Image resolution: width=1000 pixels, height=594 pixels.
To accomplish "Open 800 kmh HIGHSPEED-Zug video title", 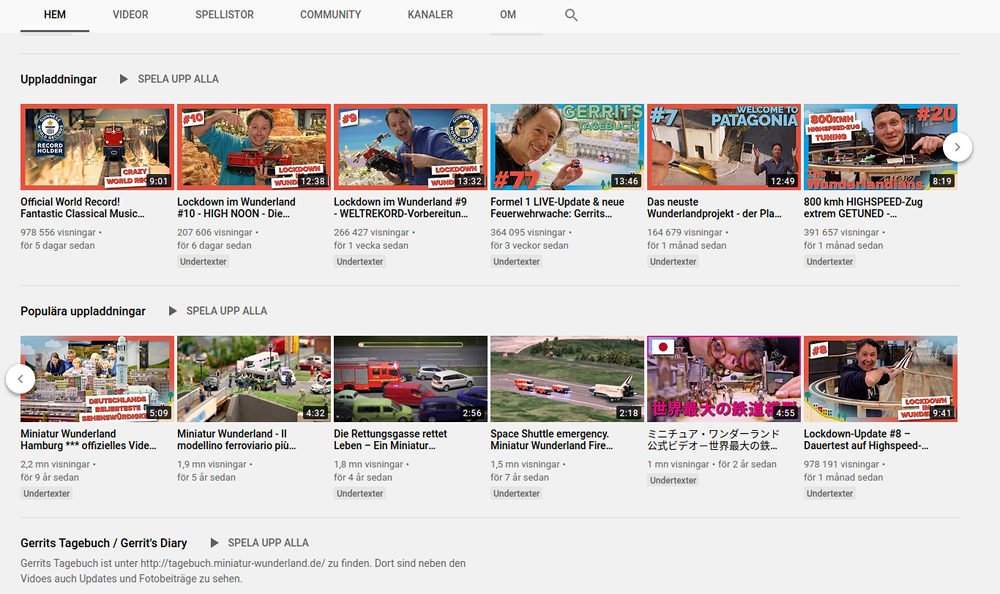I will click(x=862, y=208).
